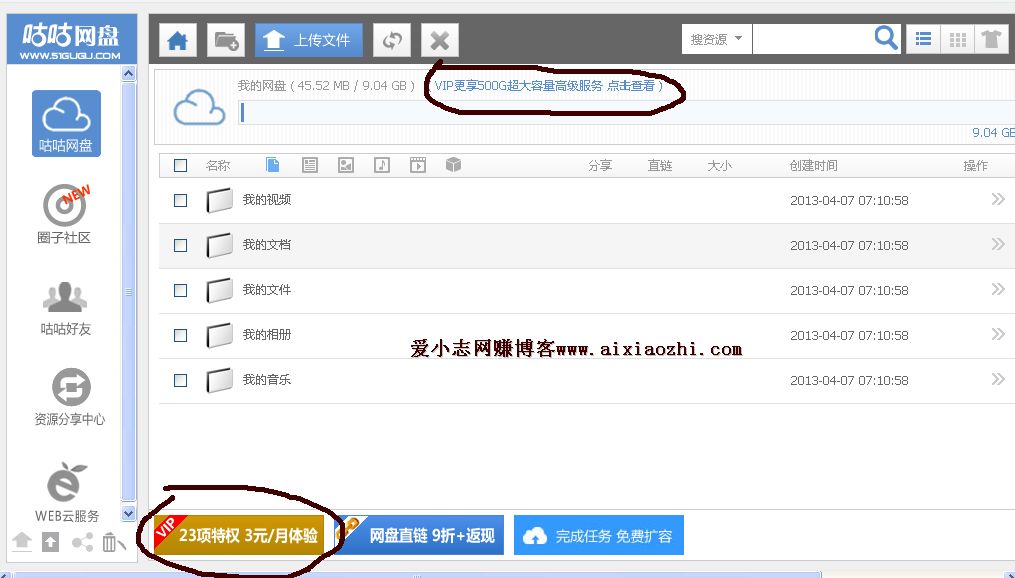1015x578 pixels.
Task: Open the 我的文档 folder name
Action: (x=267, y=245)
